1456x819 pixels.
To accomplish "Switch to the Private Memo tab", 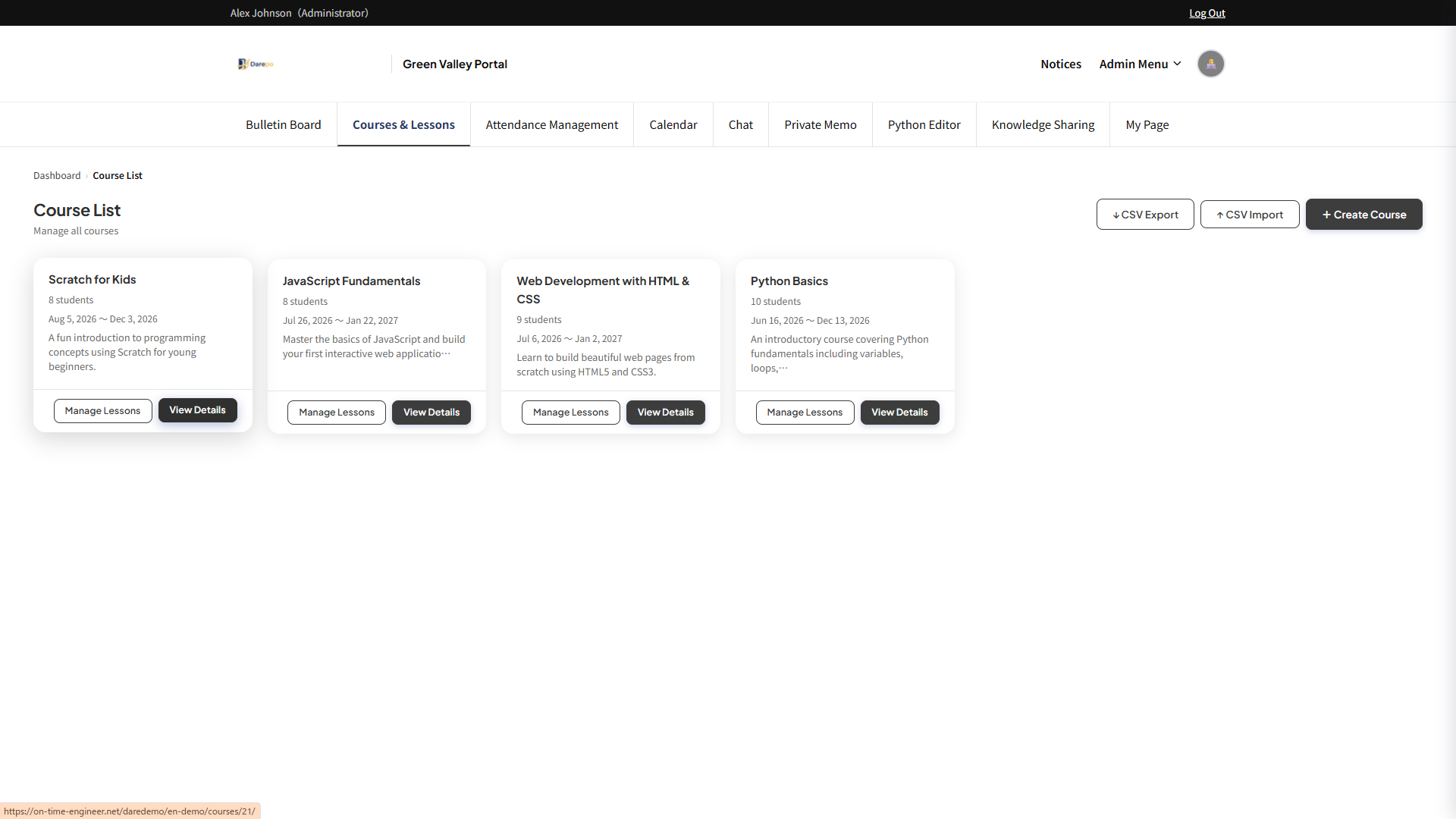I will (821, 124).
